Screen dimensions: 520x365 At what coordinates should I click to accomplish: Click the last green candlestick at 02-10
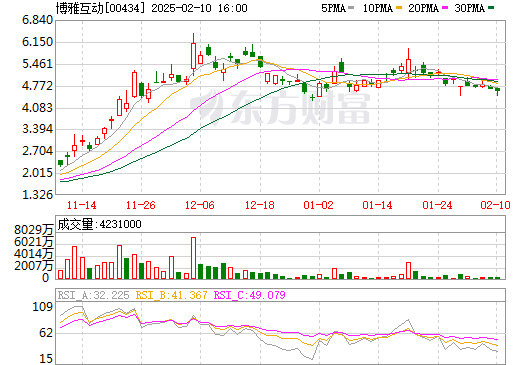498,90
